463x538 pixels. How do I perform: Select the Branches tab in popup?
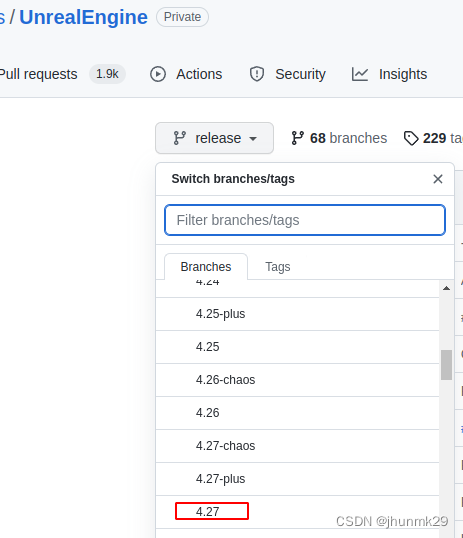point(206,267)
